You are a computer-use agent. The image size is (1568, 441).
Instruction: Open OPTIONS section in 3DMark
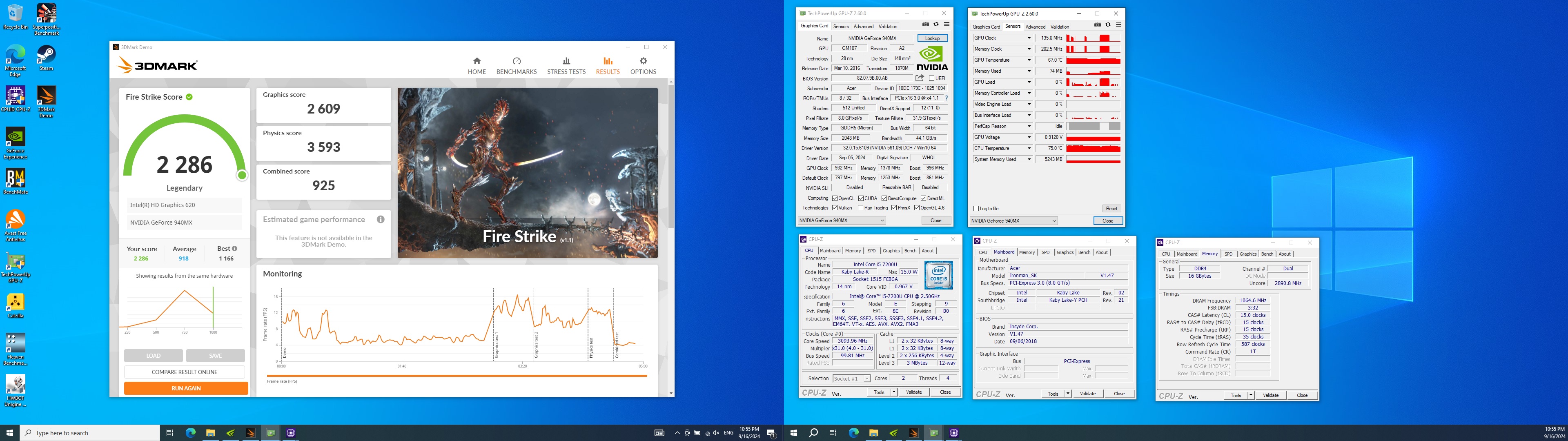click(643, 65)
